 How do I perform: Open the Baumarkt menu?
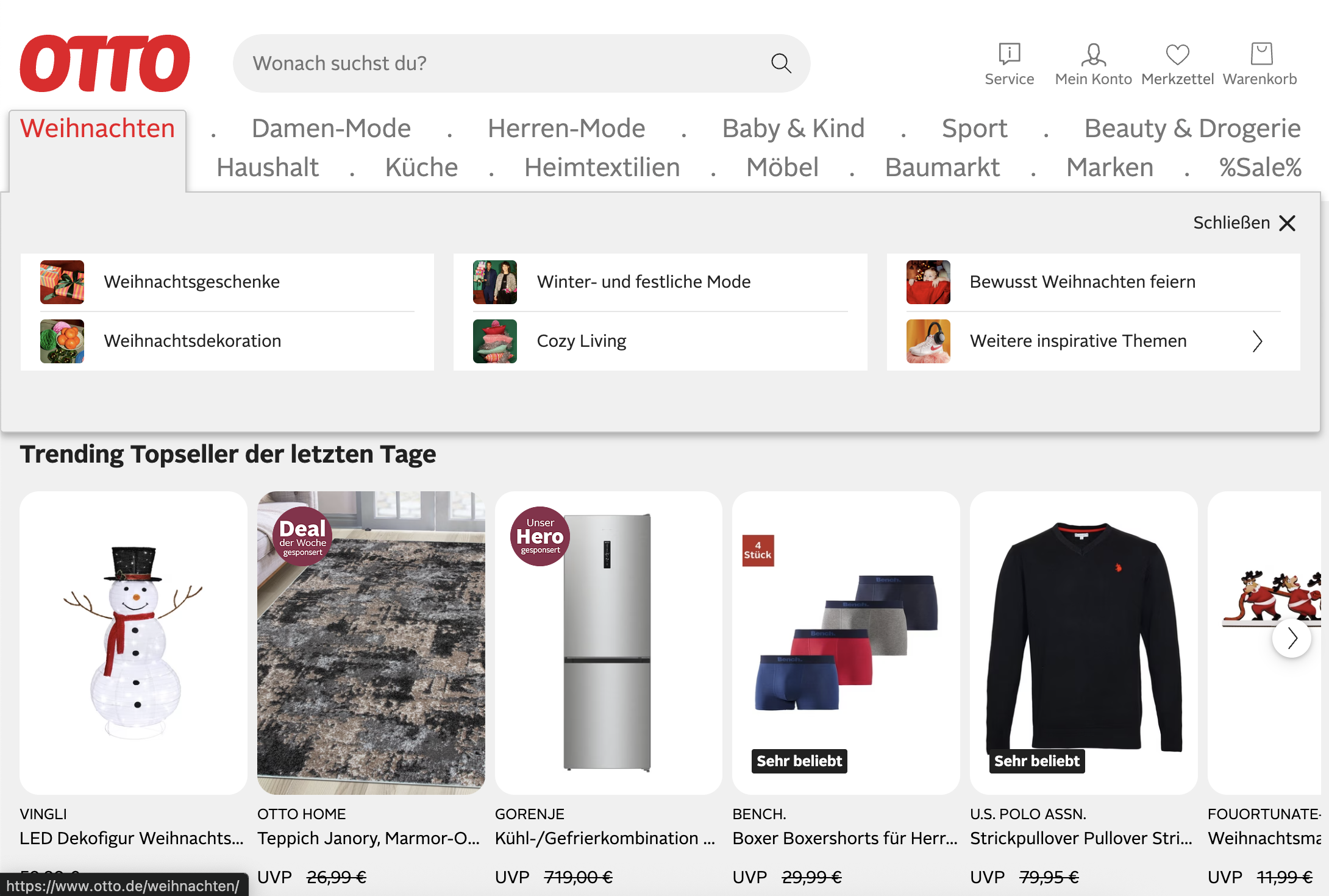point(942,168)
